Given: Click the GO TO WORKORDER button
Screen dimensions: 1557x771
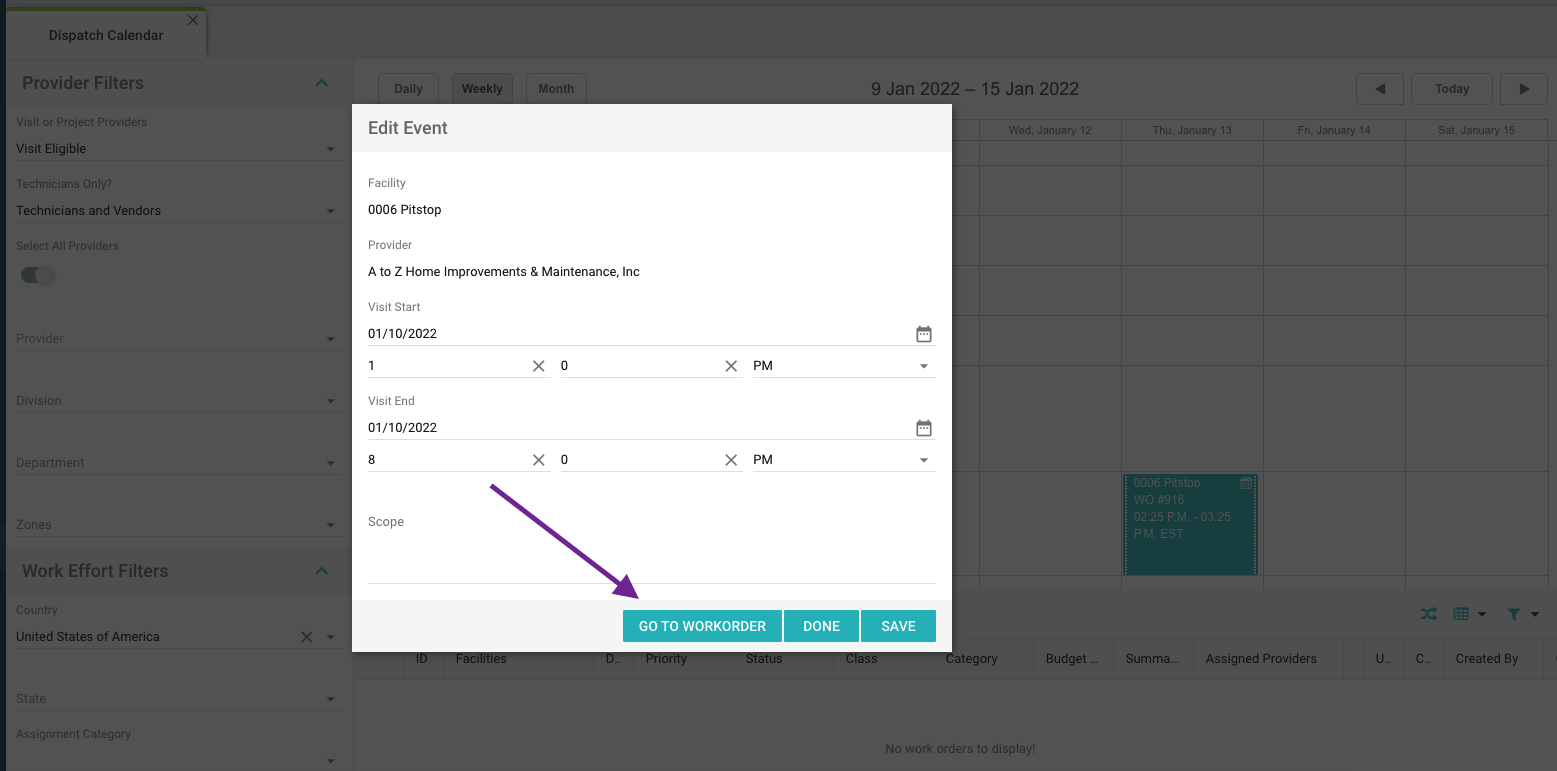Looking at the screenshot, I should click(x=702, y=626).
